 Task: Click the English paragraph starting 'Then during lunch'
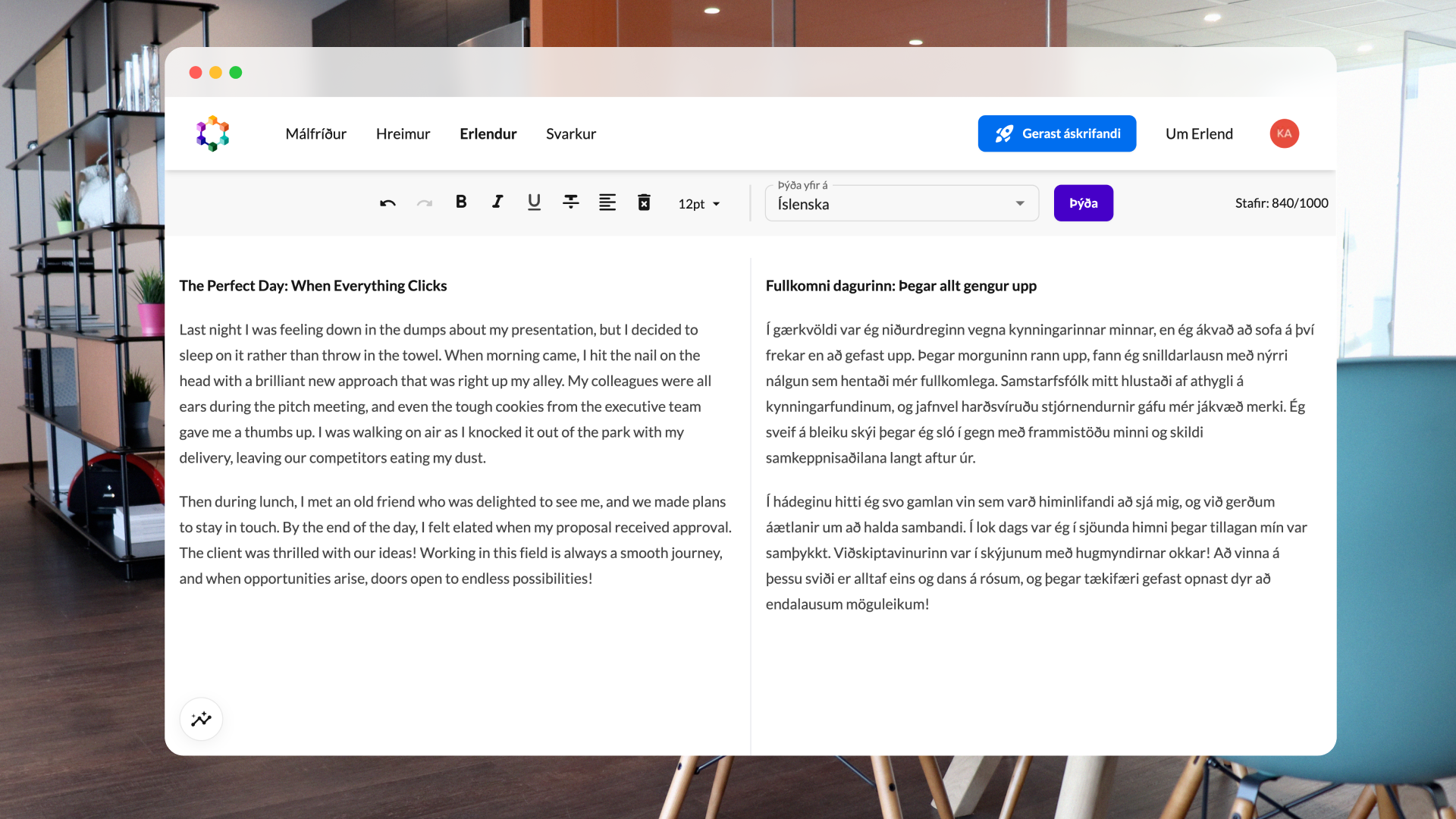pyautogui.click(x=456, y=540)
